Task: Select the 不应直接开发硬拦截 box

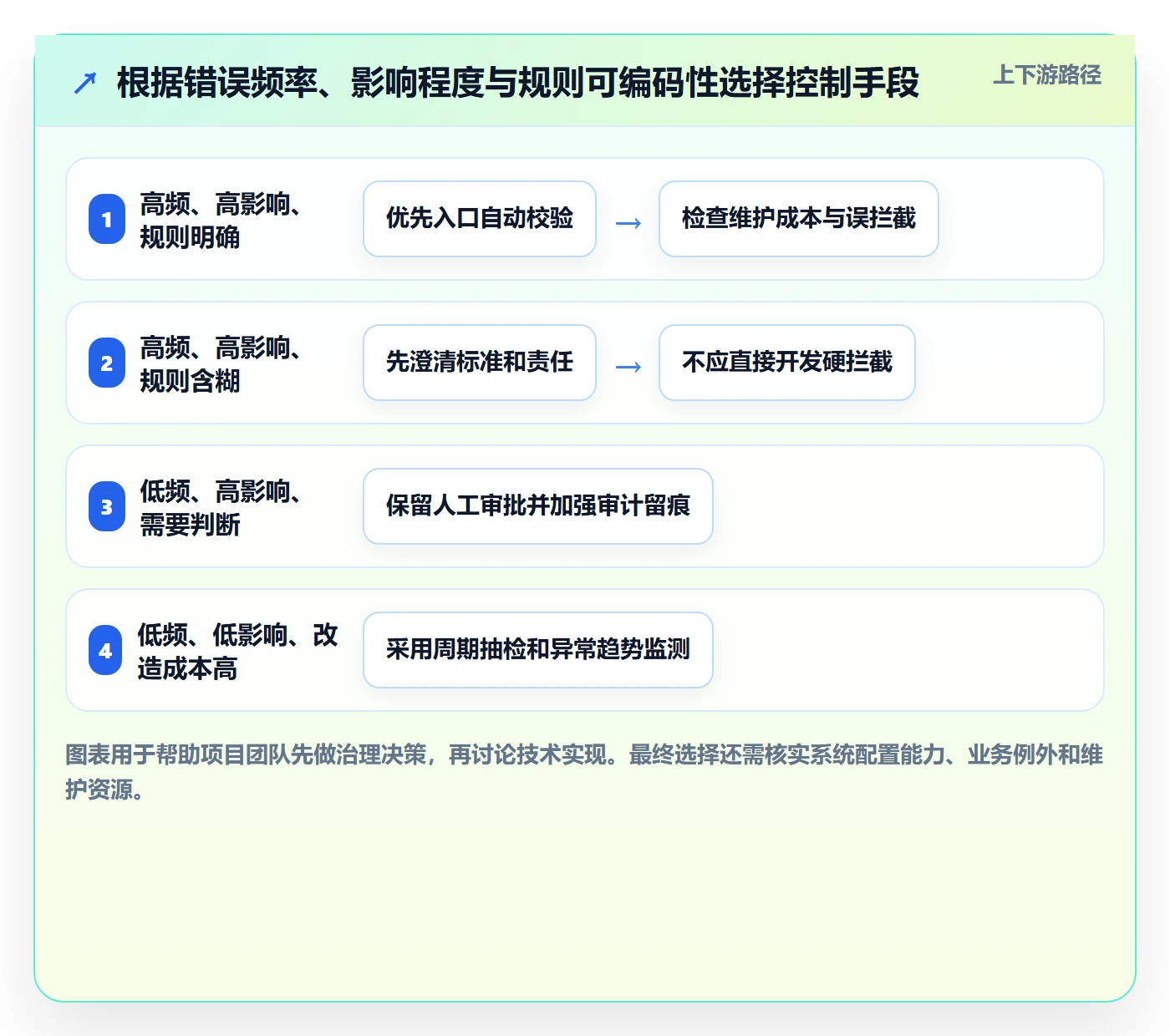Action: [x=787, y=363]
